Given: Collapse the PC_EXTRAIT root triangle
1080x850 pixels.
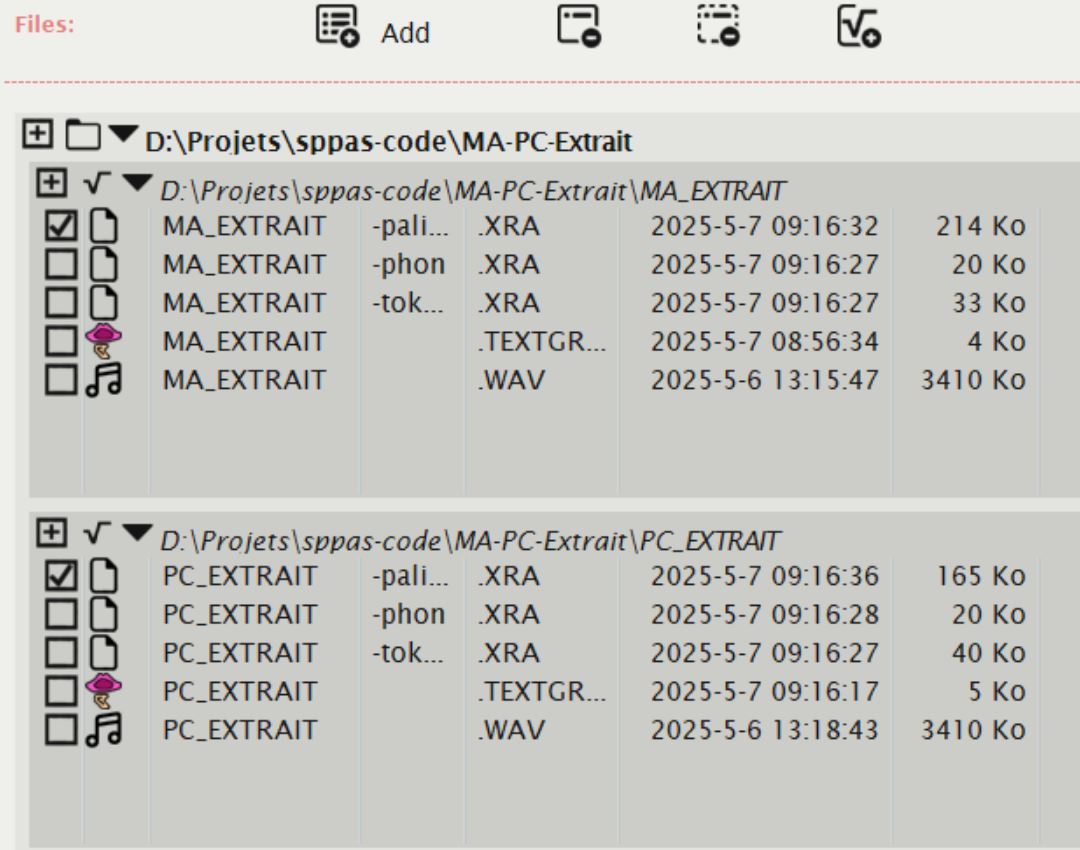Looking at the screenshot, I should point(137,532).
